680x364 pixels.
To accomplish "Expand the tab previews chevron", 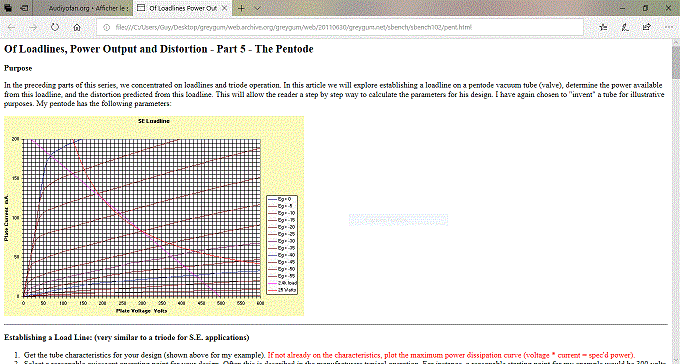I will tap(257, 8).
